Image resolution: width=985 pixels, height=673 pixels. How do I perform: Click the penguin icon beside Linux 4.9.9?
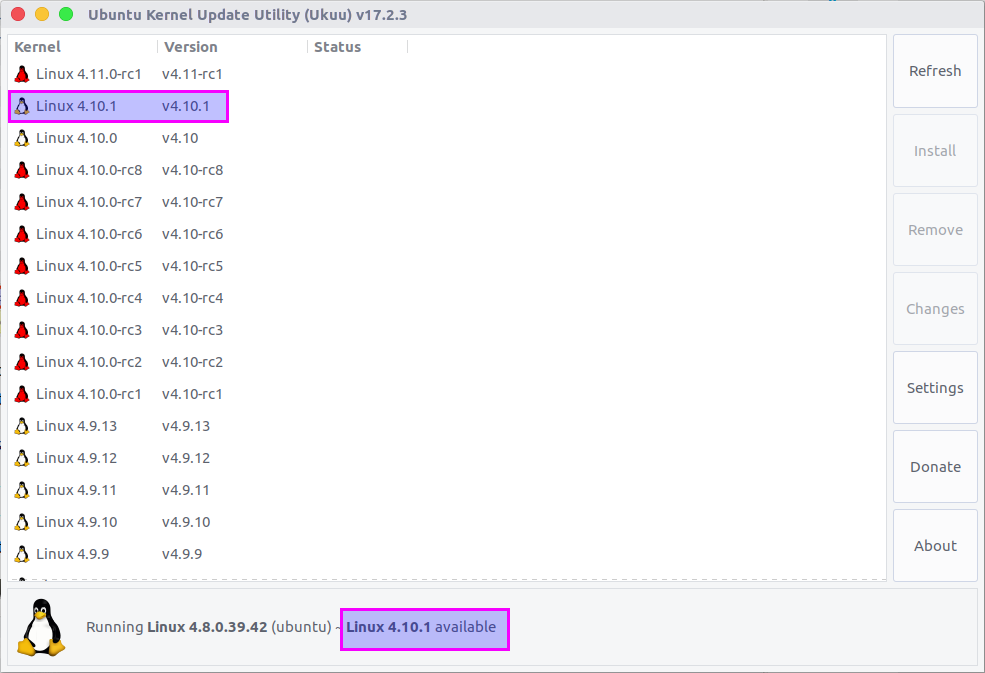point(22,555)
